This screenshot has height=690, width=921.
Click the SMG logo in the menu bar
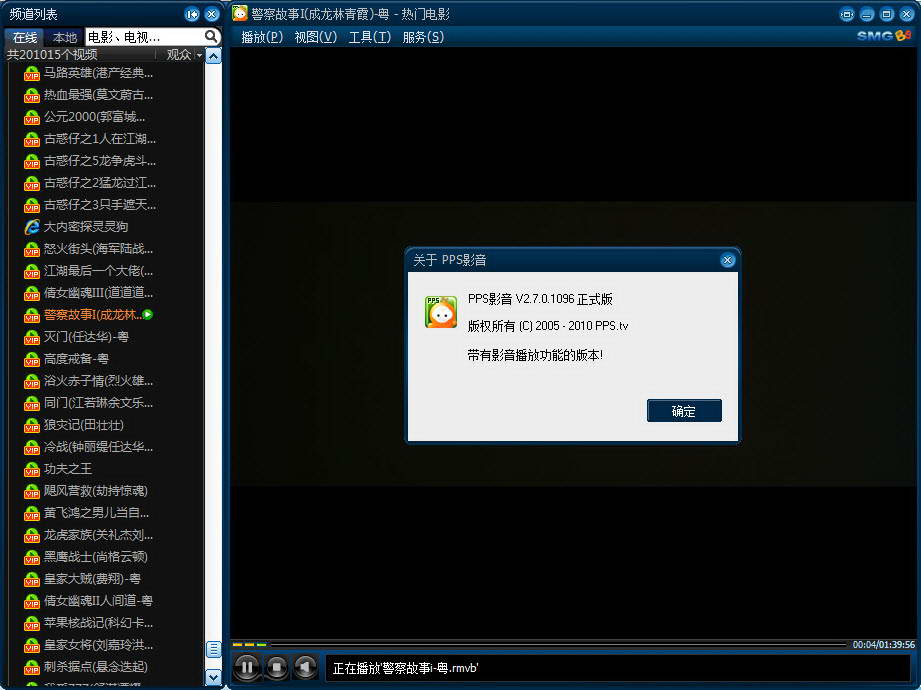(884, 36)
